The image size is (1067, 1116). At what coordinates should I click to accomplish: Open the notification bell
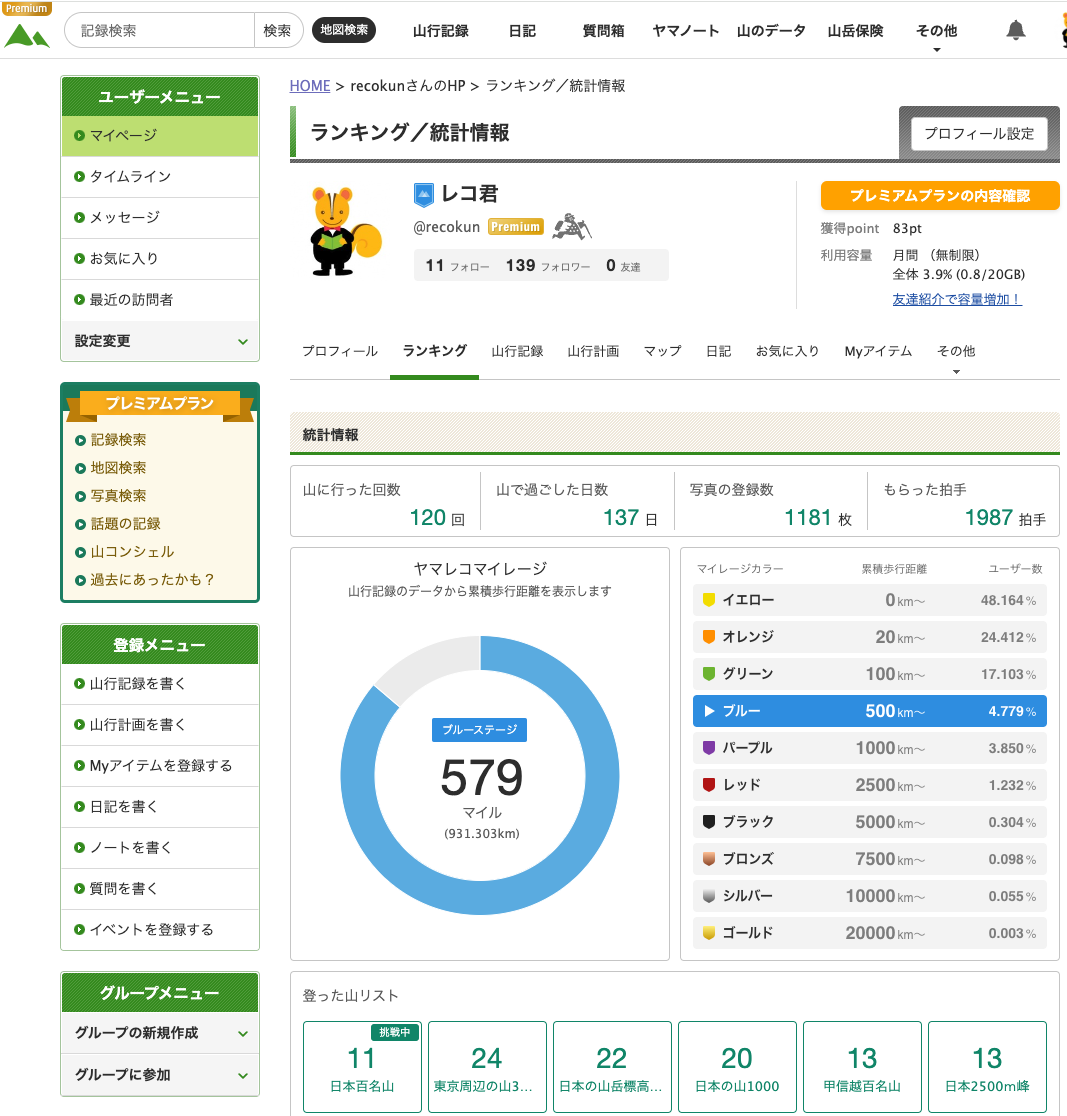click(x=1016, y=31)
